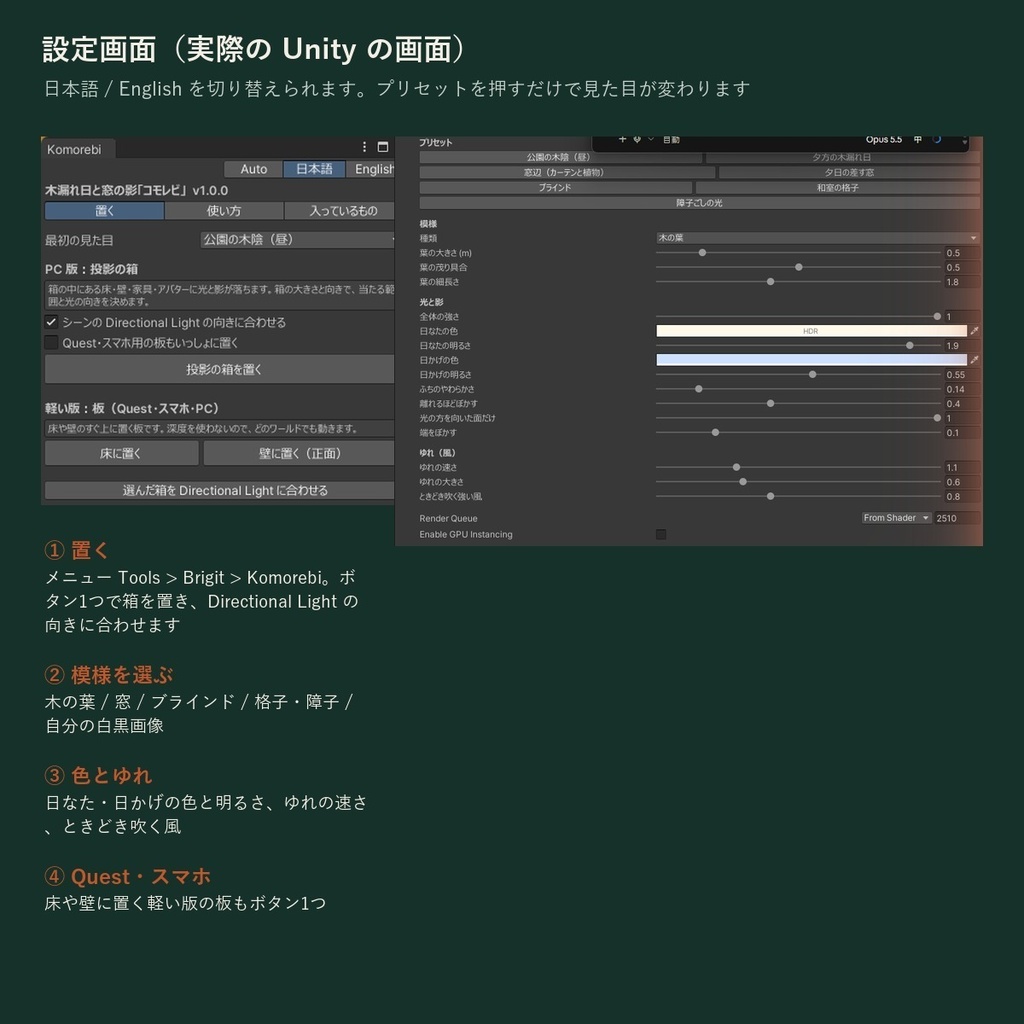Screen dimensions: 1024x1024
Task: Click the ふちのやわらかさ value field 0.14
Action: pyautogui.click(x=962, y=389)
